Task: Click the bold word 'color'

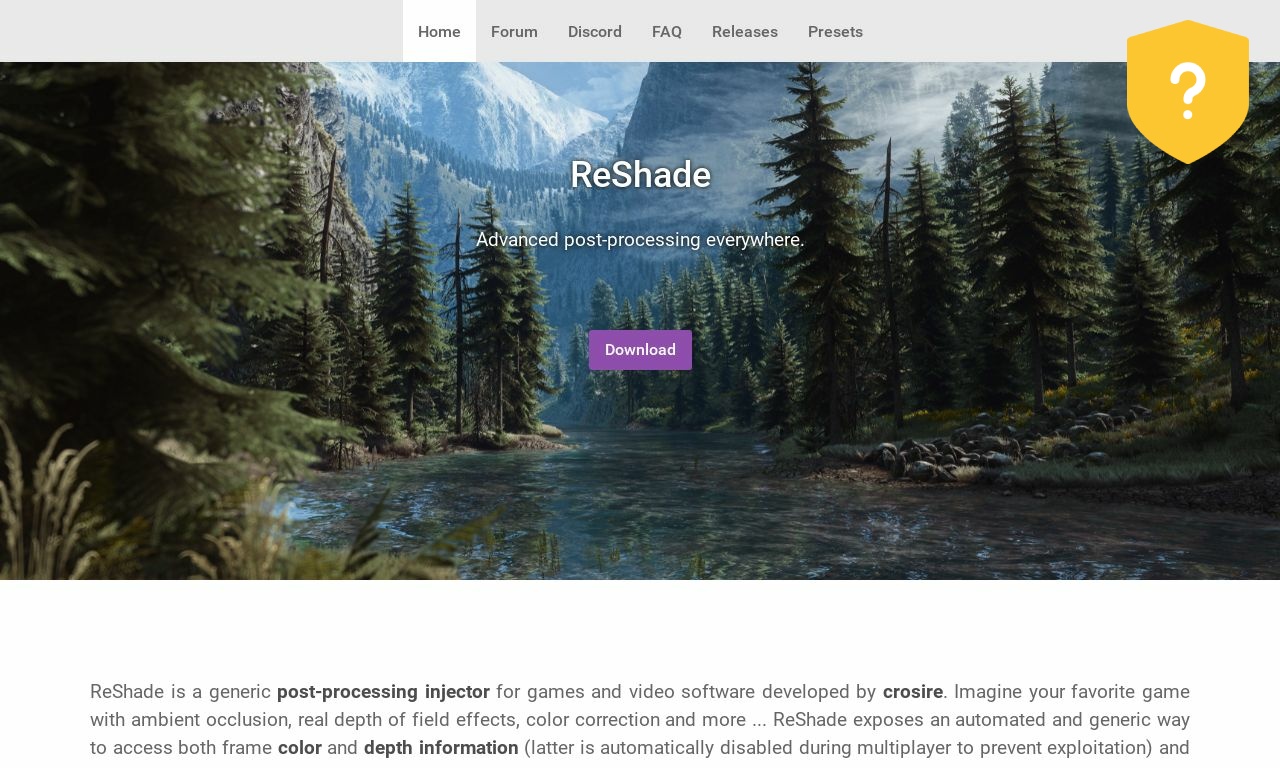Action: click(x=300, y=748)
